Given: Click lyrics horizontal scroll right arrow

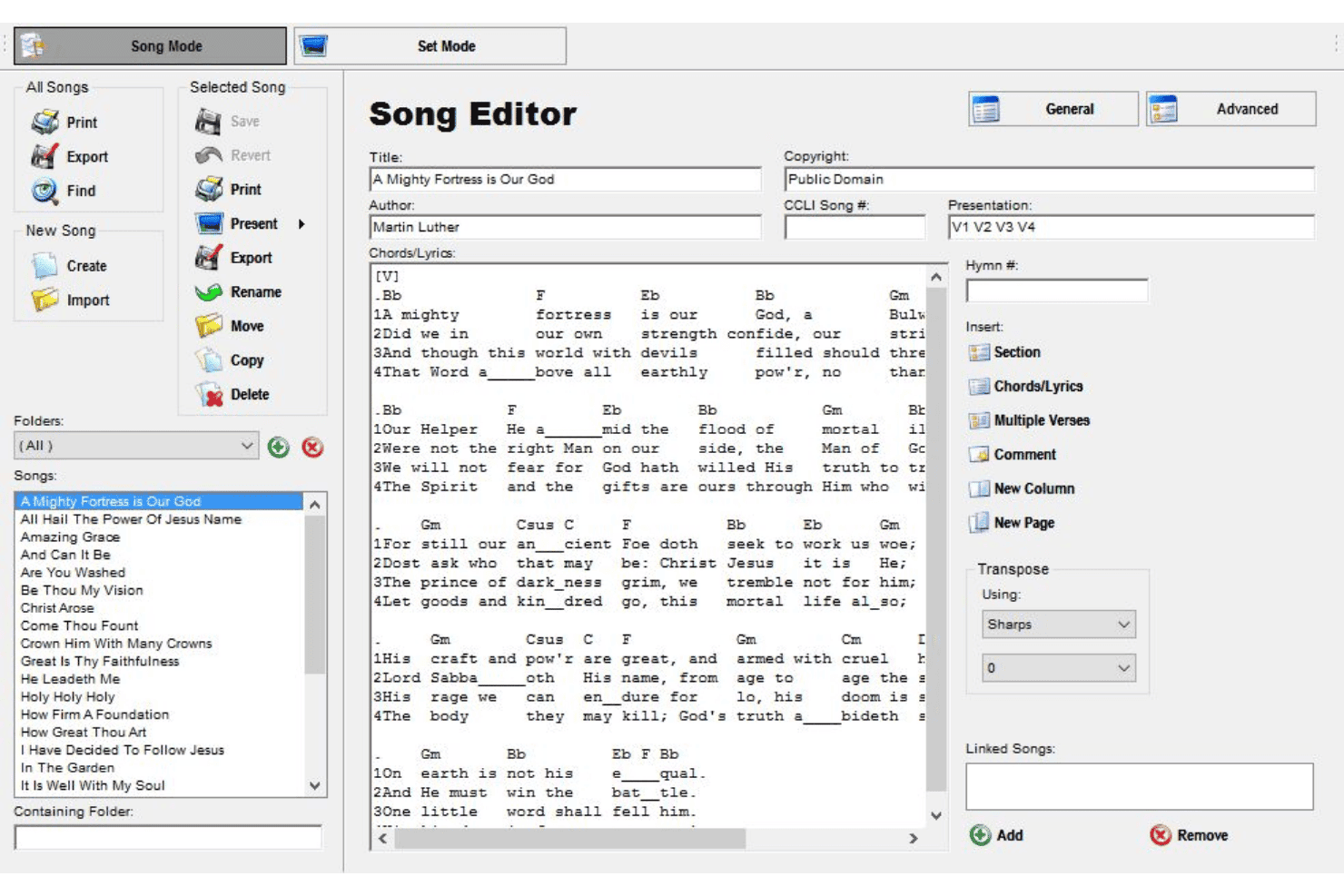Looking at the screenshot, I should tap(914, 839).
